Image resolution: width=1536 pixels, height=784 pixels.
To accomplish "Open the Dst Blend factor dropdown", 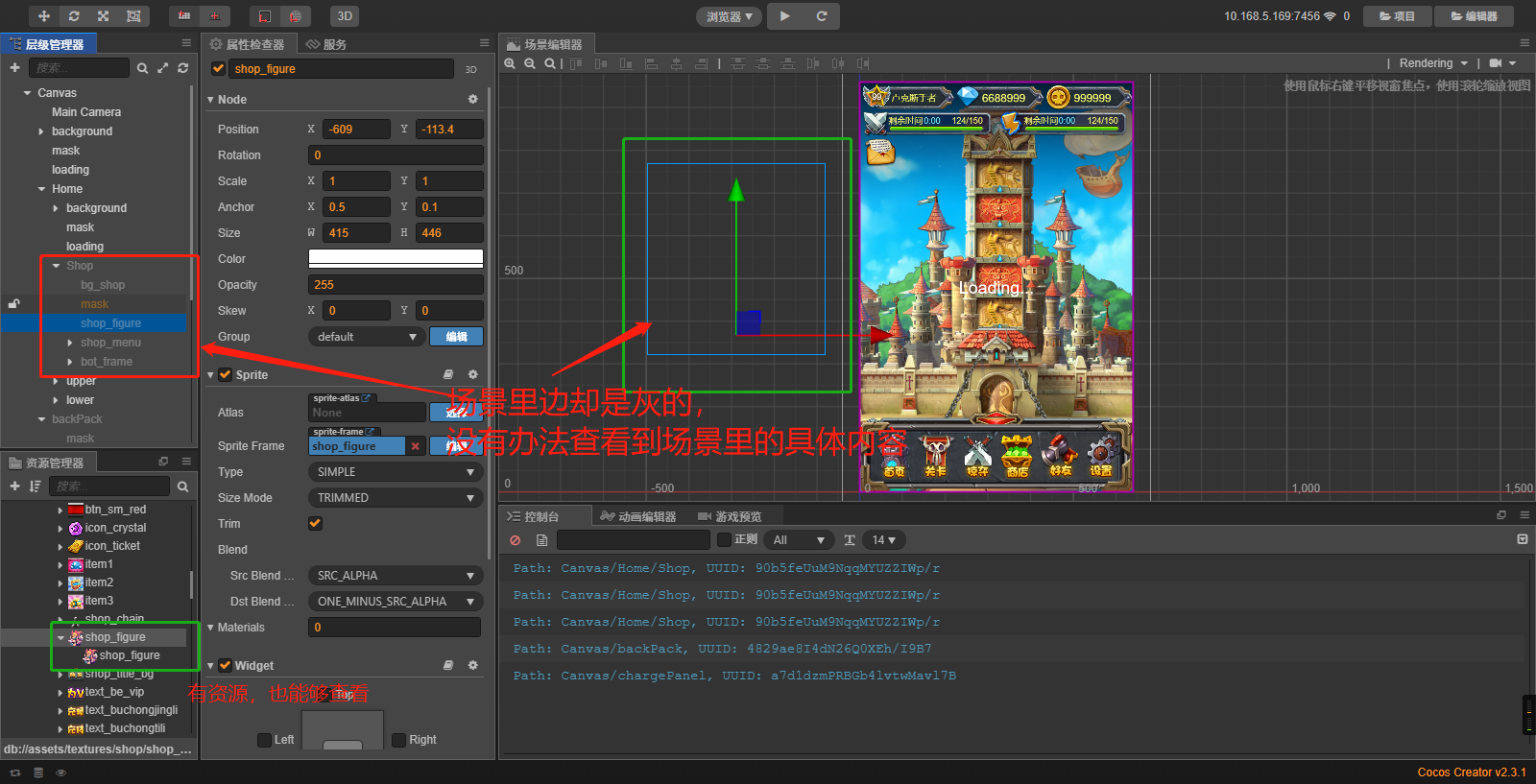I will pyautogui.click(x=396, y=602).
